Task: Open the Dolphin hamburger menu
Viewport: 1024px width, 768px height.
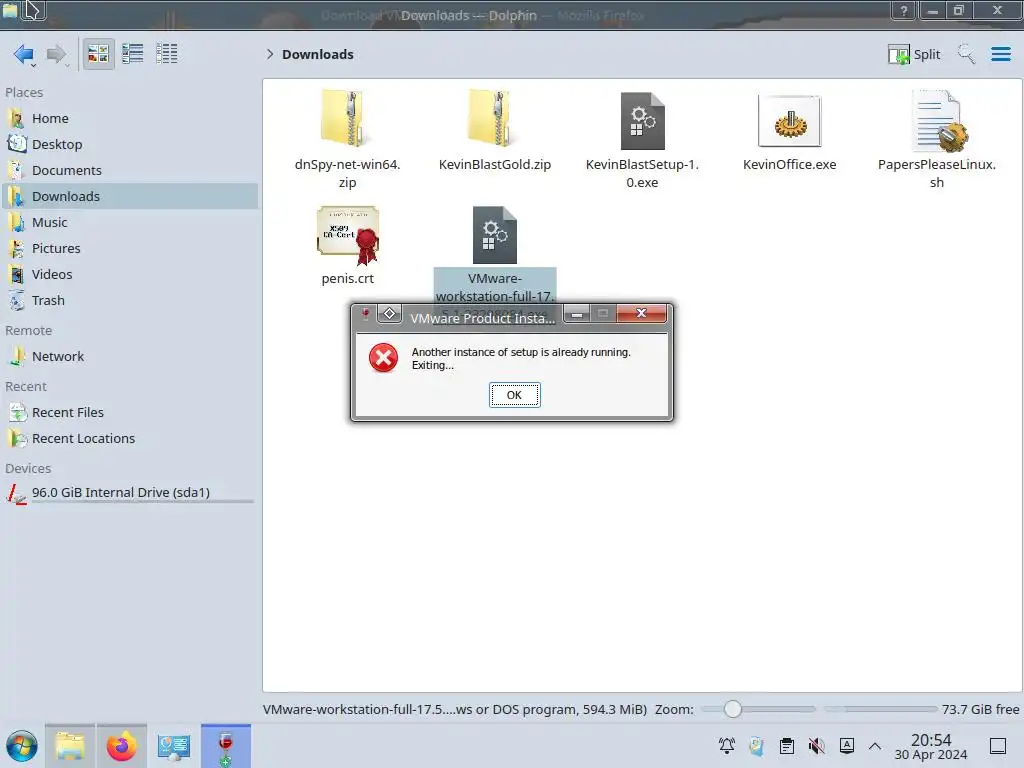Action: pyautogui.click(x=1000, y=54)
